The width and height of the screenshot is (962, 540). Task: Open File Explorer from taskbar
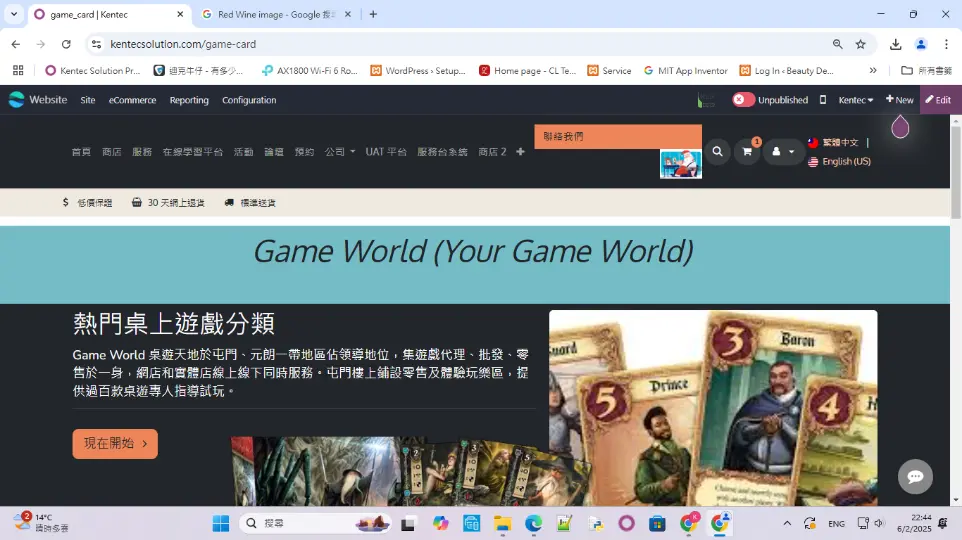[x=502, y=523]
